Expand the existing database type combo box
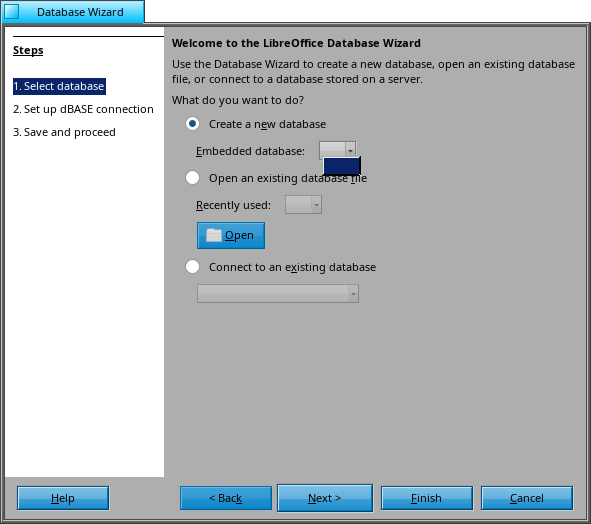This screenshot has height=524, width=591. pos(278,294)
